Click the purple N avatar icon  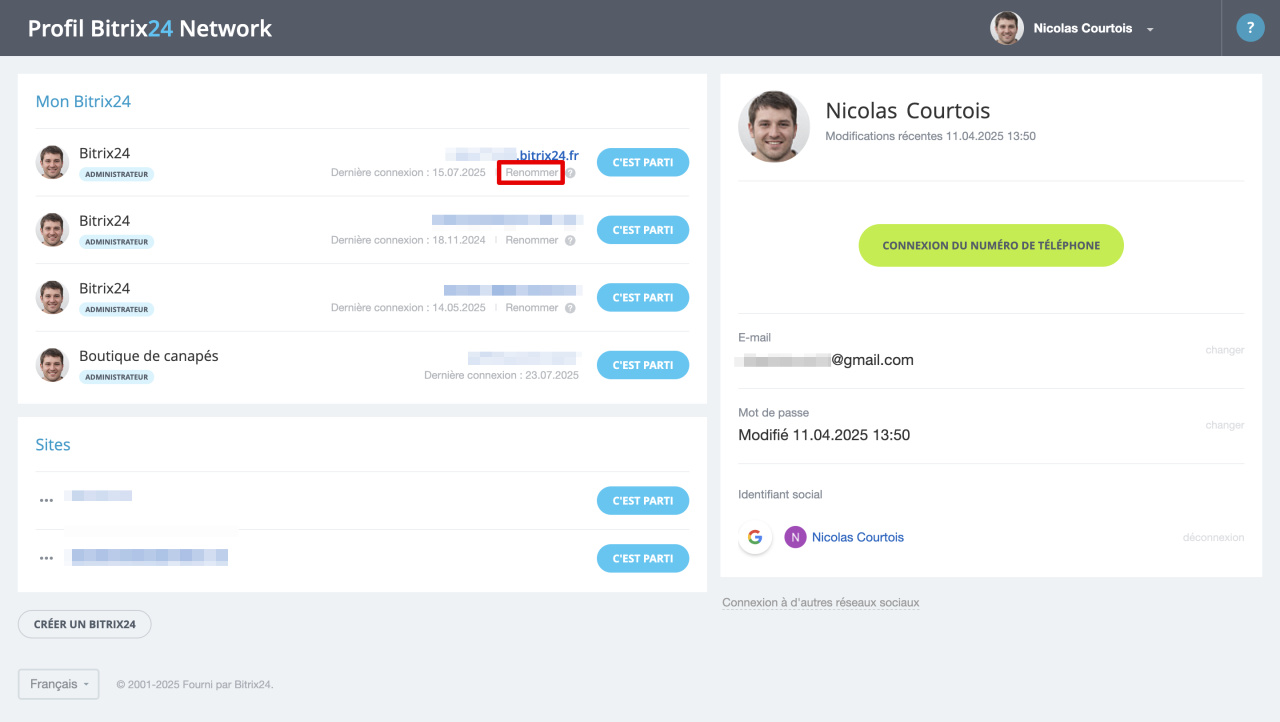coord(795,537)
